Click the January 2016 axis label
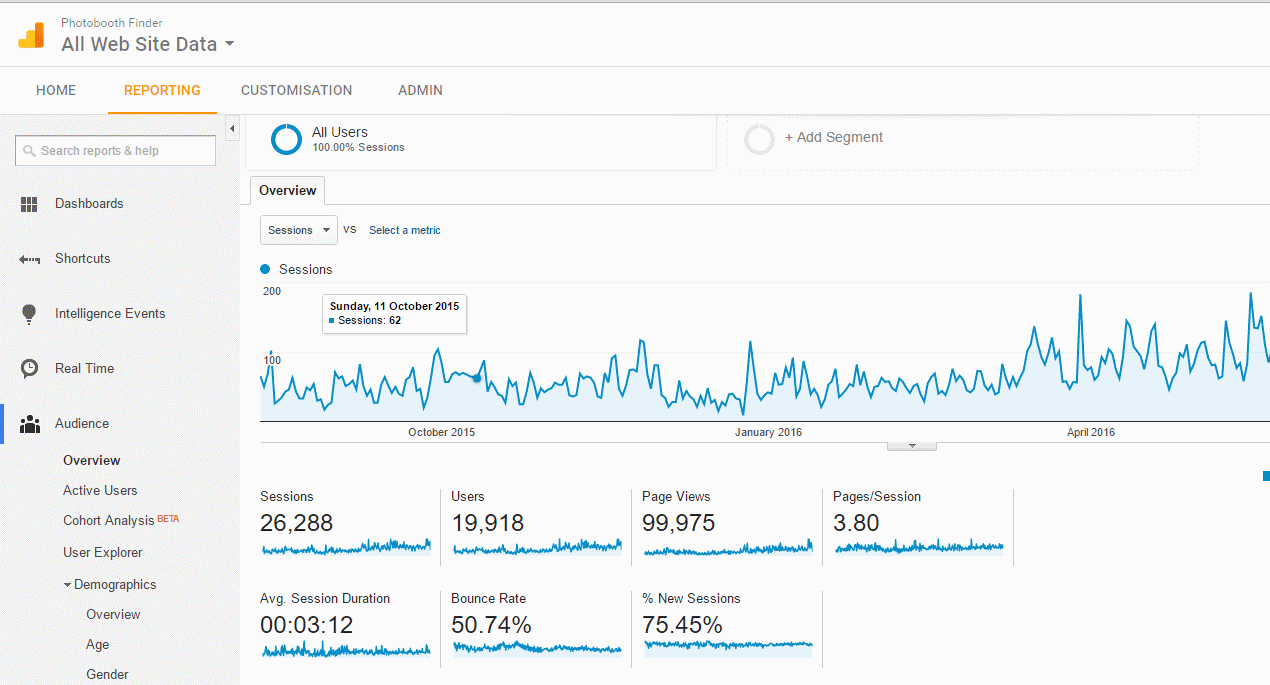The height and width of the screenshot is (685, 1270). 768,432
